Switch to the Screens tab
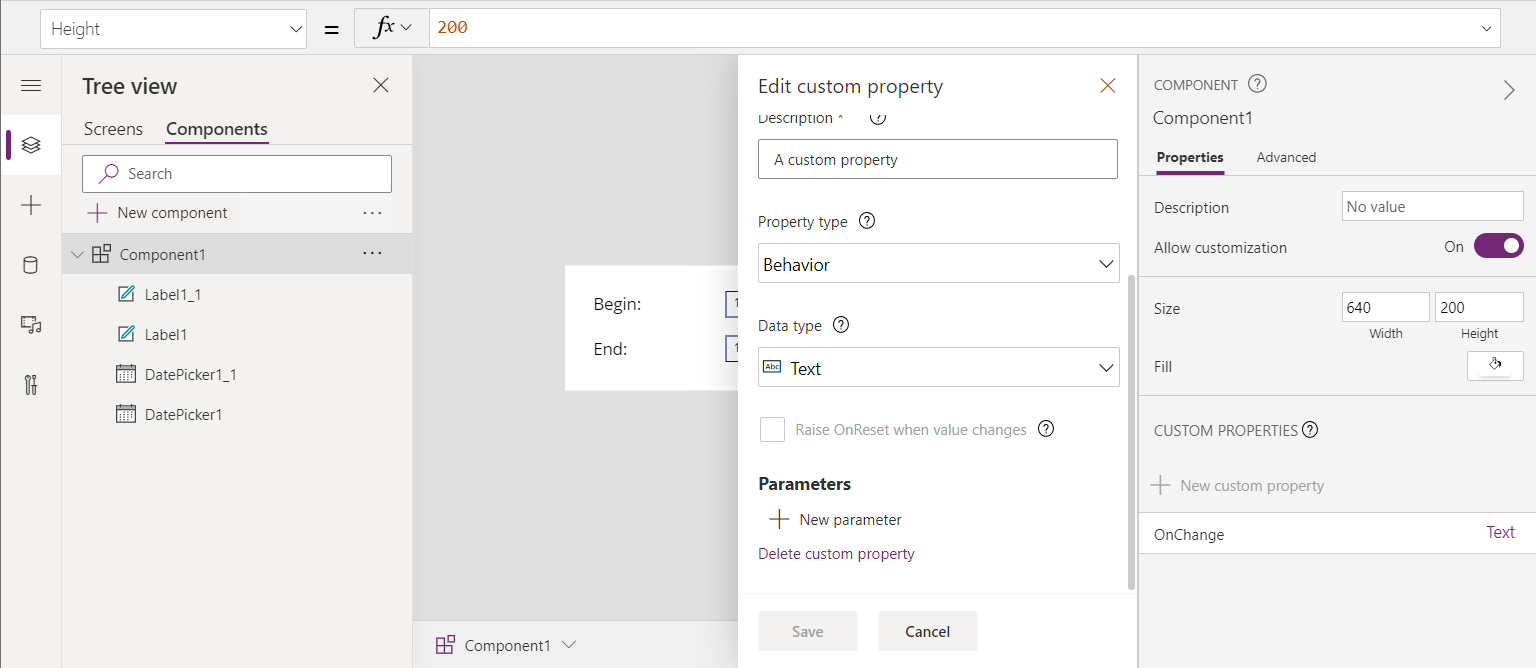1536x668 pixels. click(113, 129)
